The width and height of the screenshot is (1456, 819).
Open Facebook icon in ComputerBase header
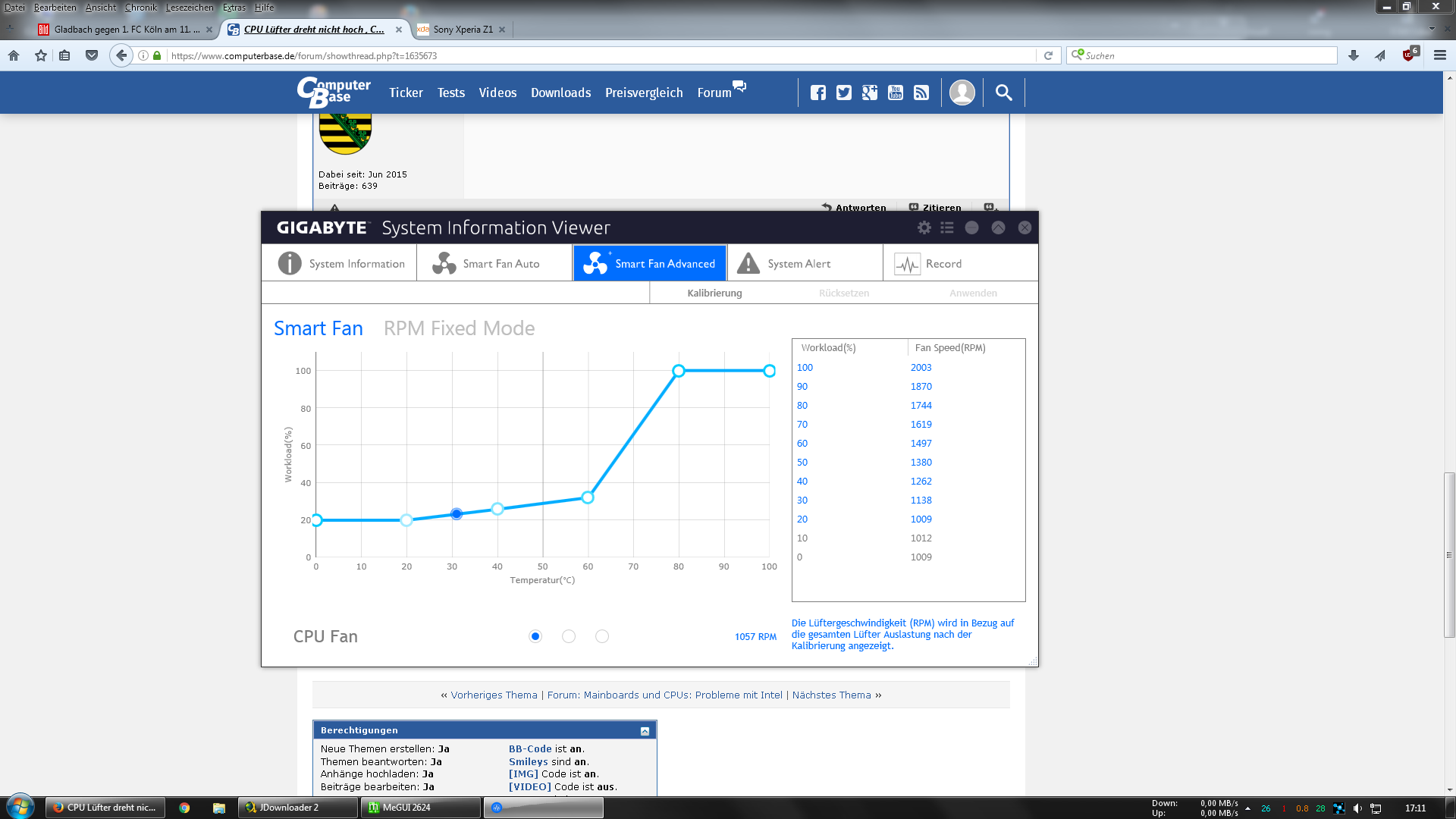[x=817, y=93]
